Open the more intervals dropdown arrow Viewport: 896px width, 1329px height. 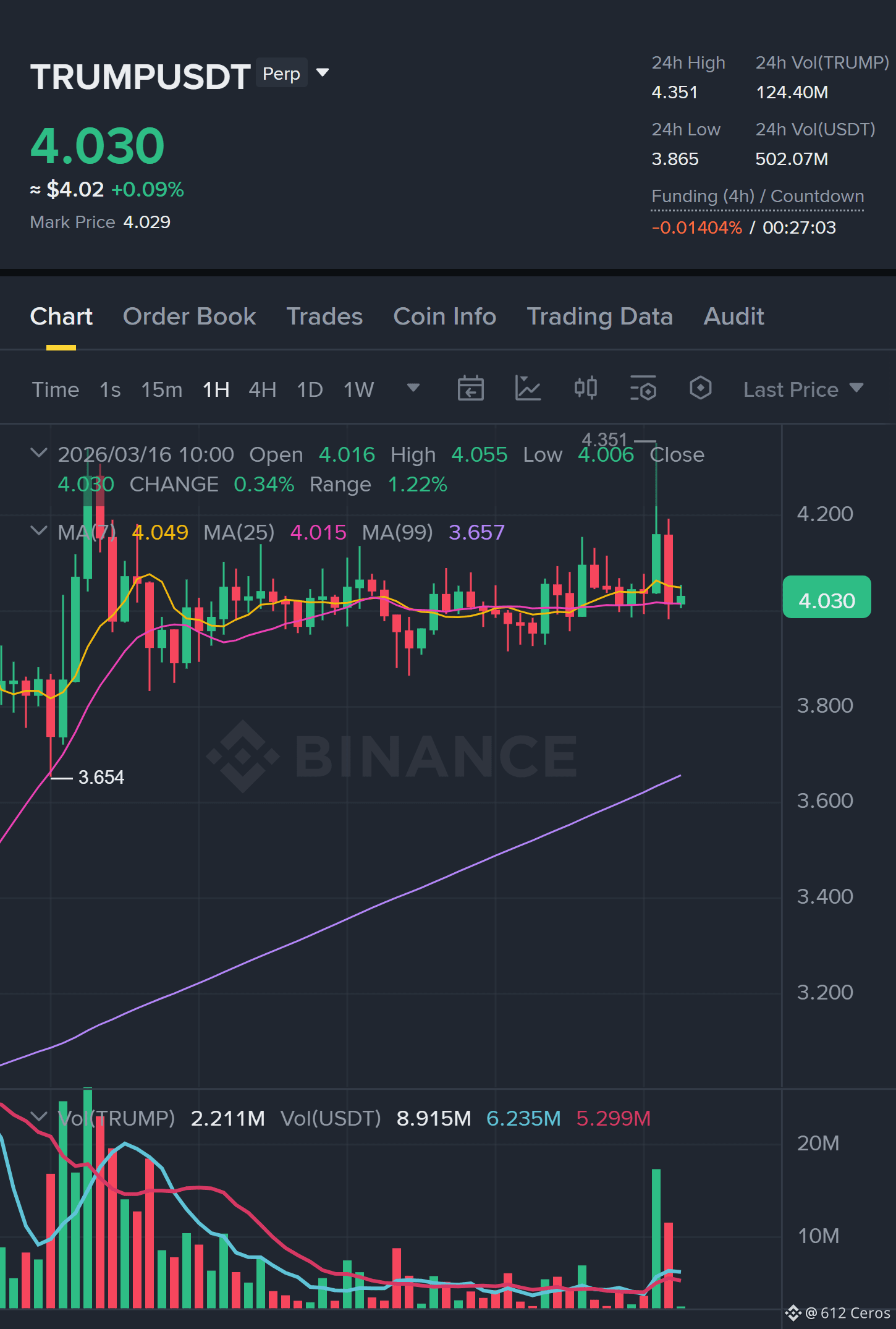tap(413, 388)
